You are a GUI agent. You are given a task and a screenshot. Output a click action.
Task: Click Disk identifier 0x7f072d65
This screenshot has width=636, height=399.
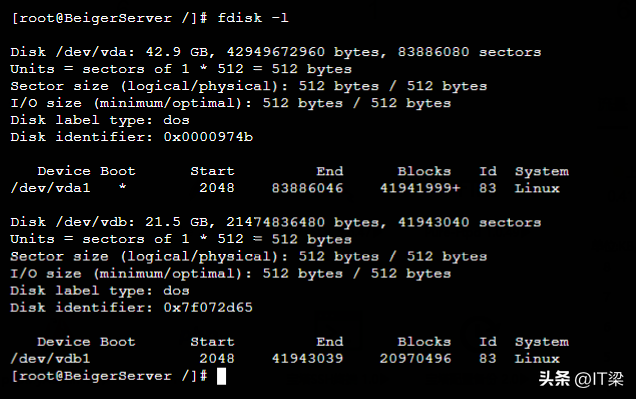coord(132,308)
